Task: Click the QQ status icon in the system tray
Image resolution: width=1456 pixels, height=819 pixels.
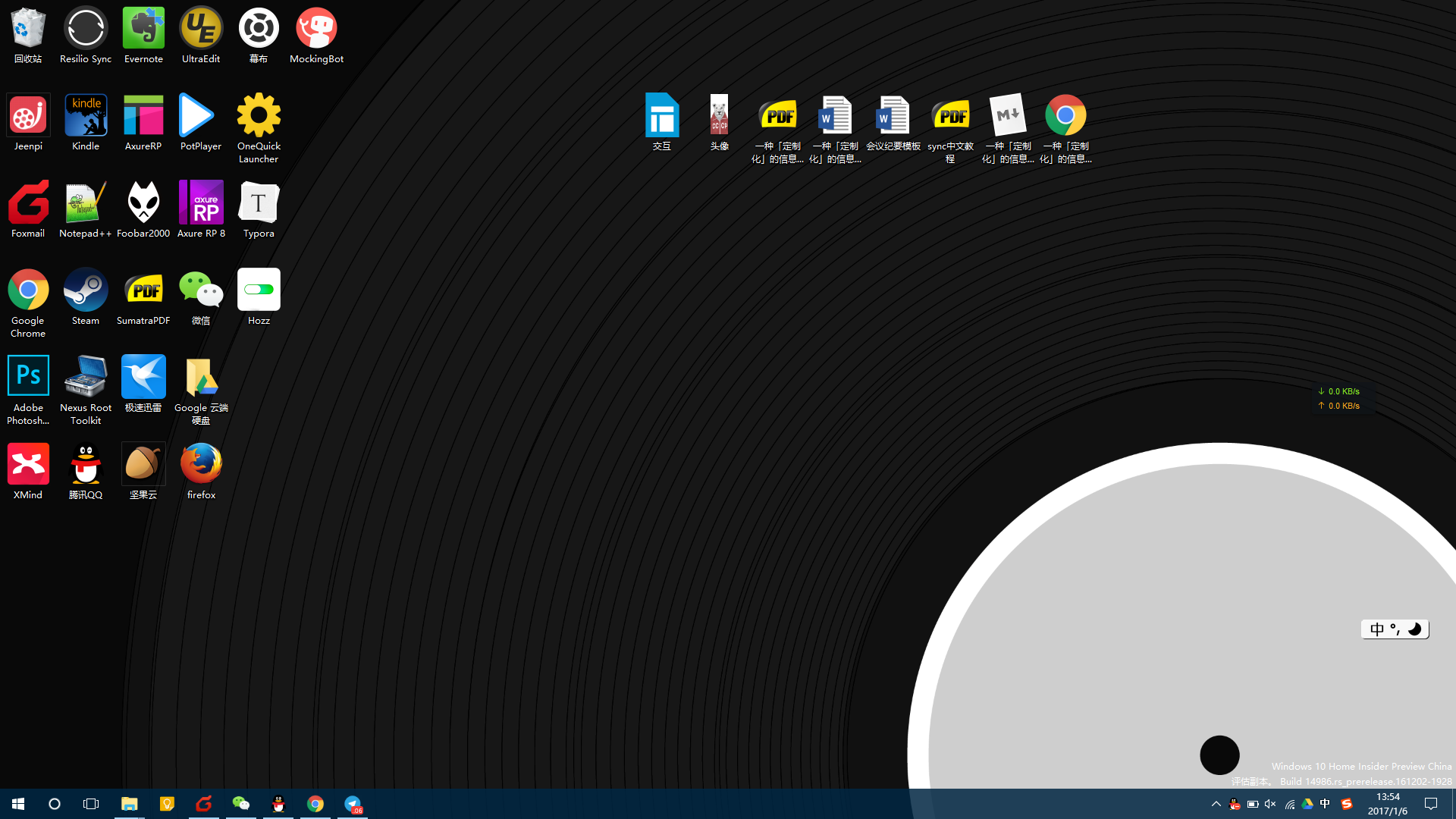Action: (x=1235, y=804)
